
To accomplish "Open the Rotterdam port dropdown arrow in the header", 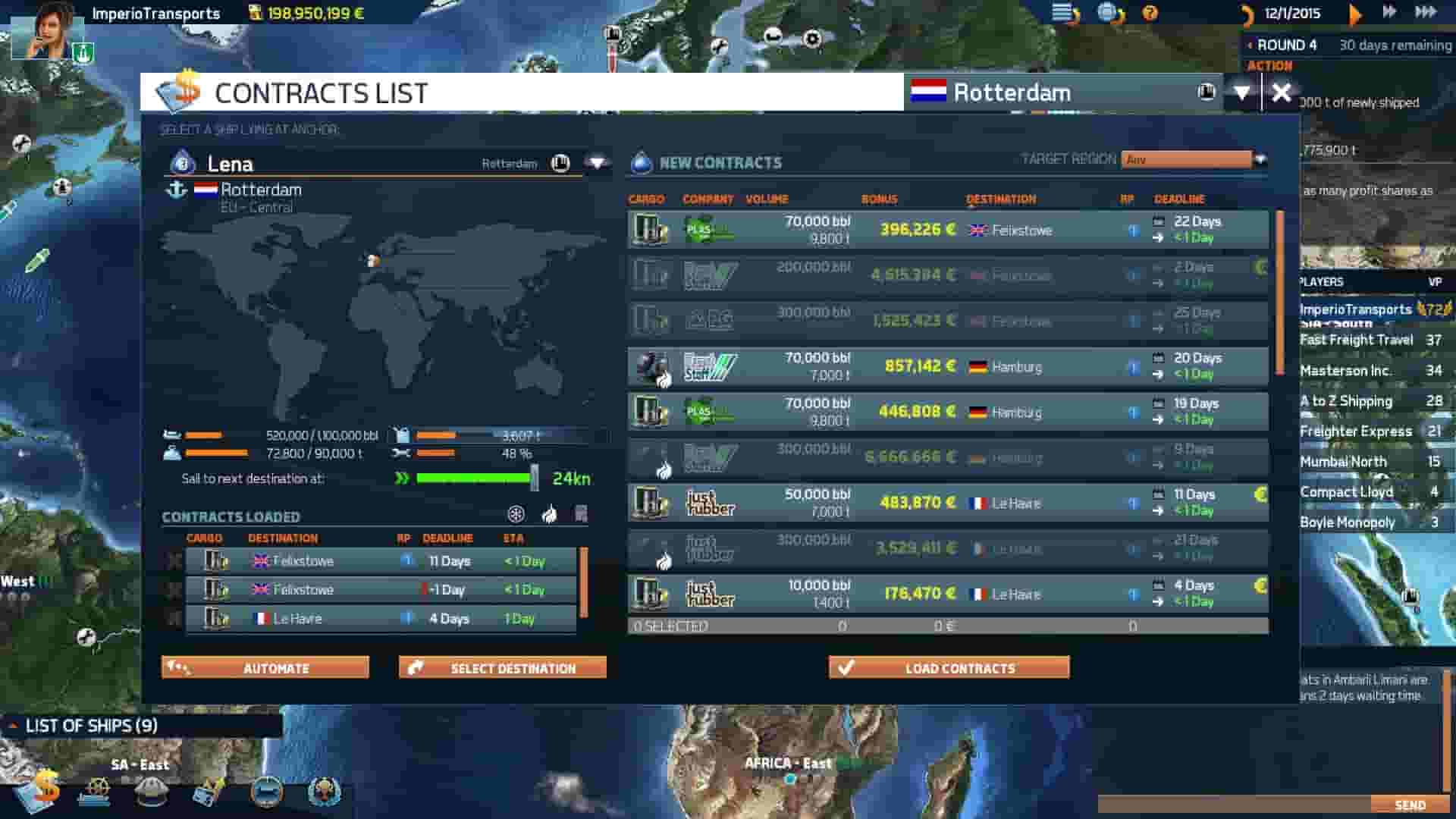I will tap(1241, 93).
